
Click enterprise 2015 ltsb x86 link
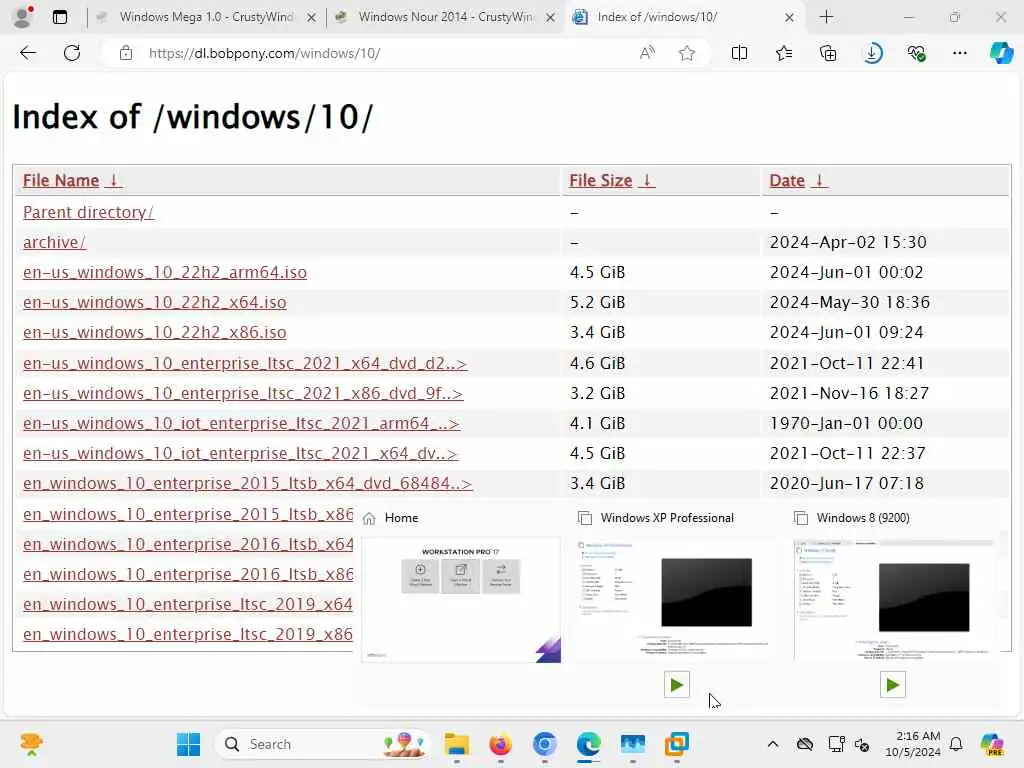[188, 514]
